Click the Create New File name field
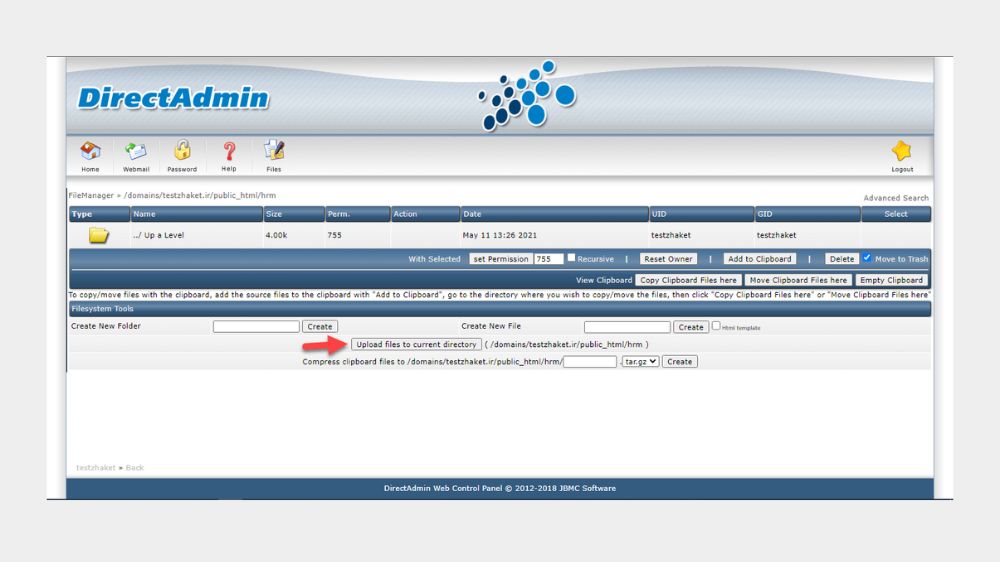The image size is (1000, 562). point(627,327)
